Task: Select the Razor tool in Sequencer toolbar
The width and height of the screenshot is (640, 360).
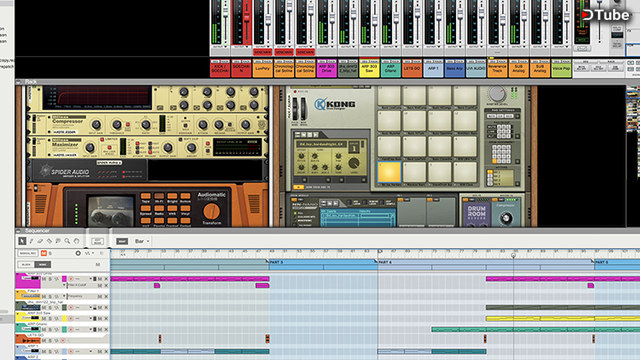Action: pyautogui.click(x=49, y=241)
